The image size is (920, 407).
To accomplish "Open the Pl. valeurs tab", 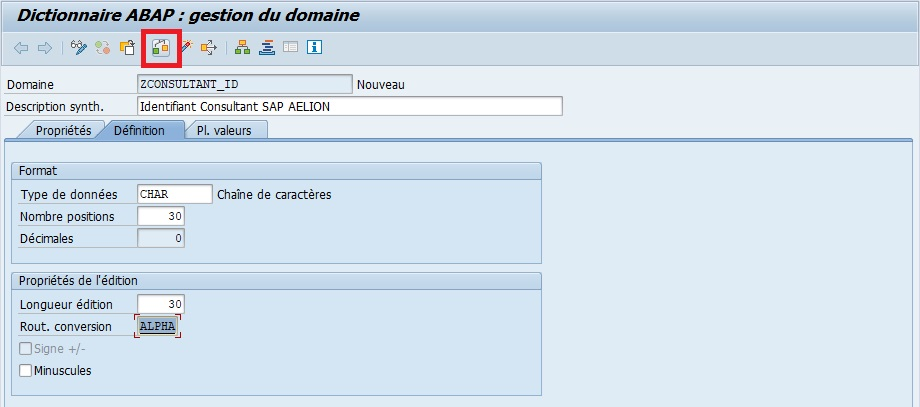I will click(x=224, y=131).
